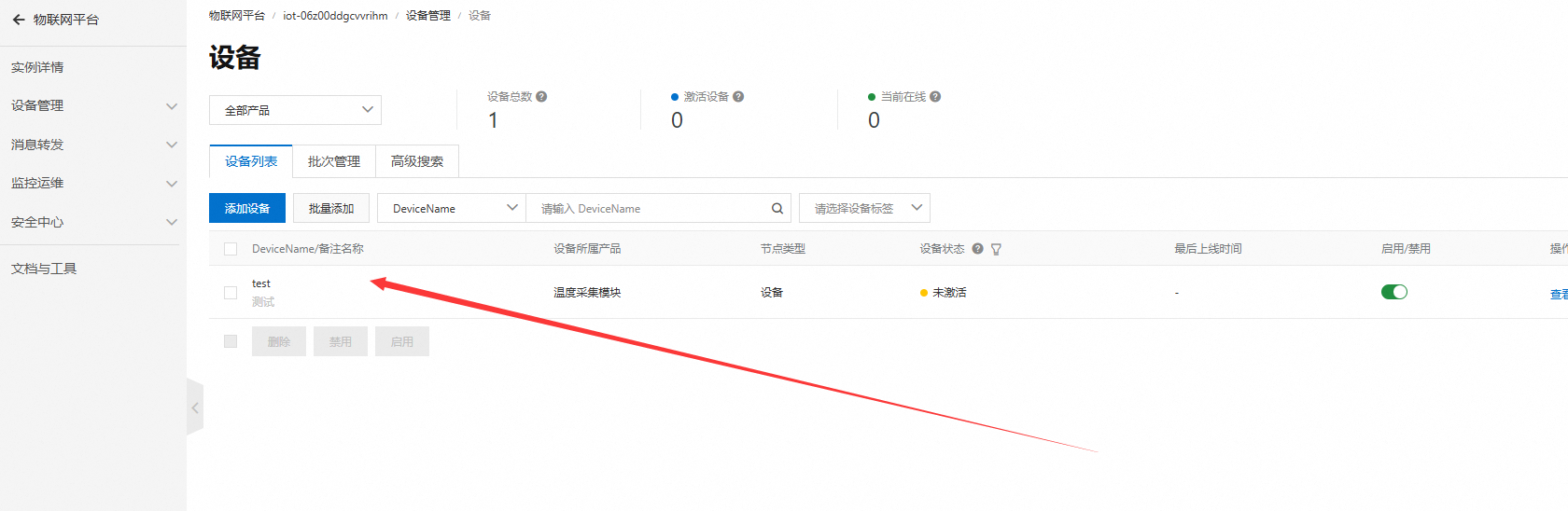This screenshot has width=1568, height=511.
Task: Toggle the enable switch for test device
Action: [1393, 292]
